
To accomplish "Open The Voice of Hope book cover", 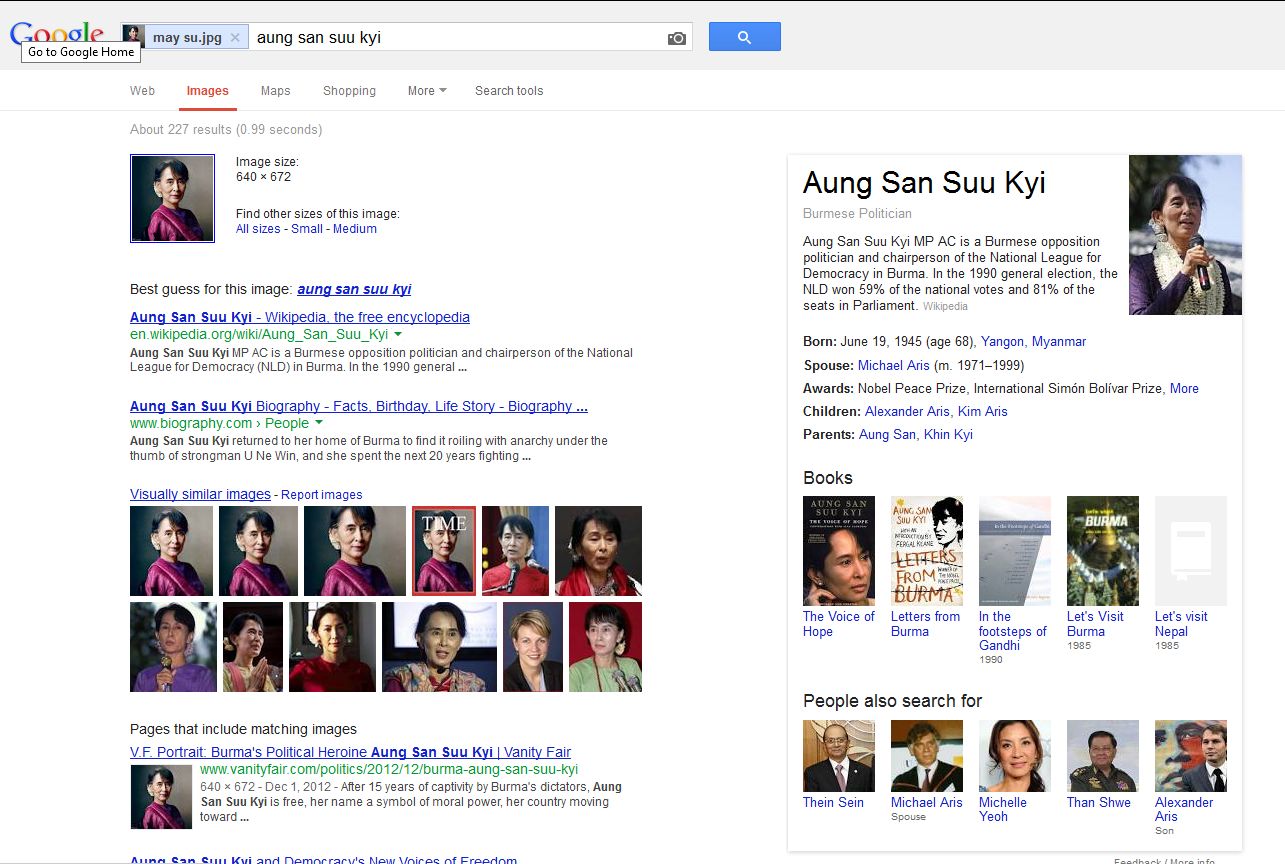I will coord(839,551).
